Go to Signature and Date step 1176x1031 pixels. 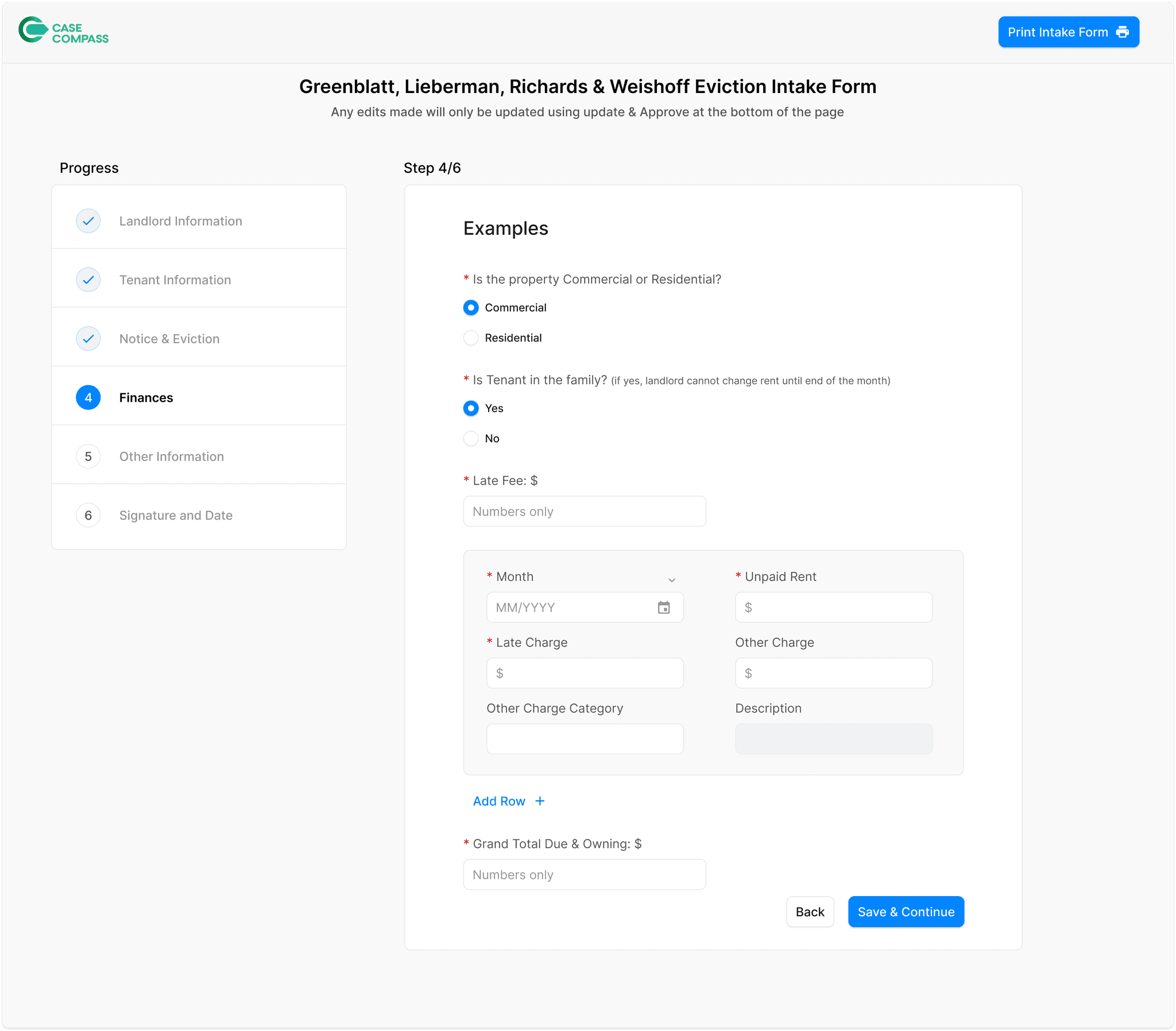[x=176, y=515]
